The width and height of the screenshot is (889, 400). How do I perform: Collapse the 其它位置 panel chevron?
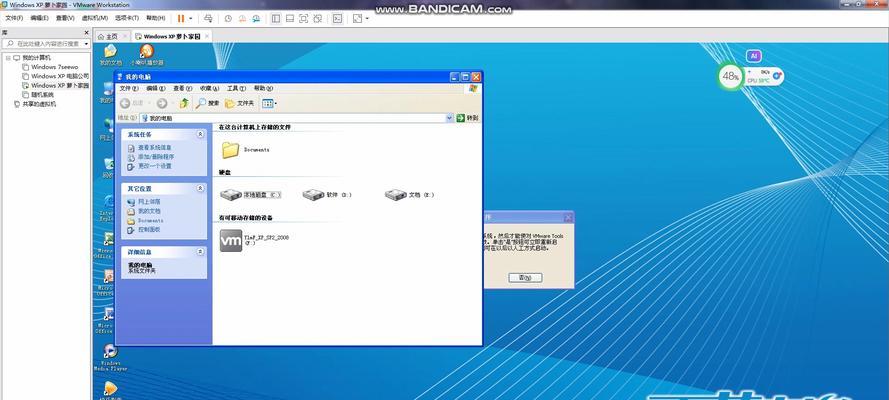pos(200,188)
